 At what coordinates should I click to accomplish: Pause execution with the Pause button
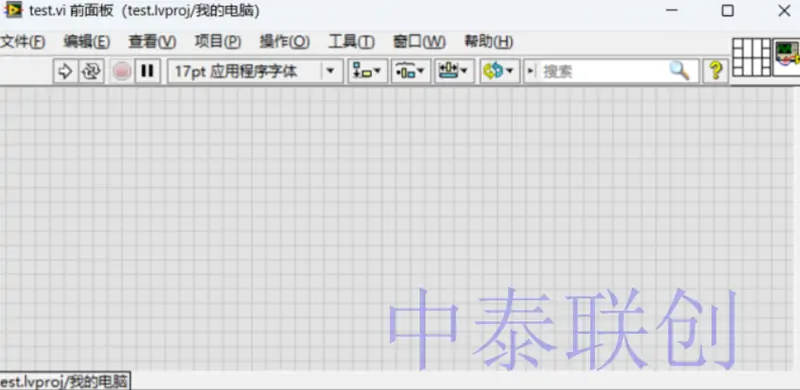pyautogui.click(x=147, y=71)
